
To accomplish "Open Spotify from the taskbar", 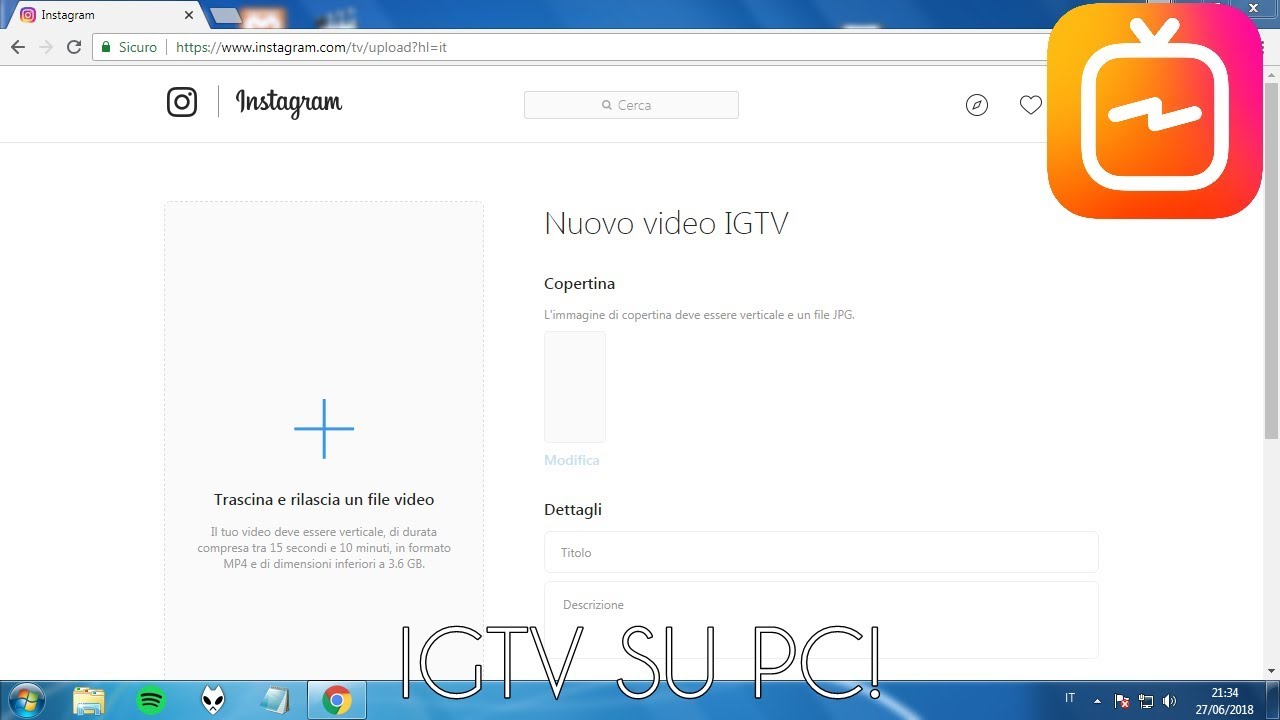I will click(x=151, y=701).
